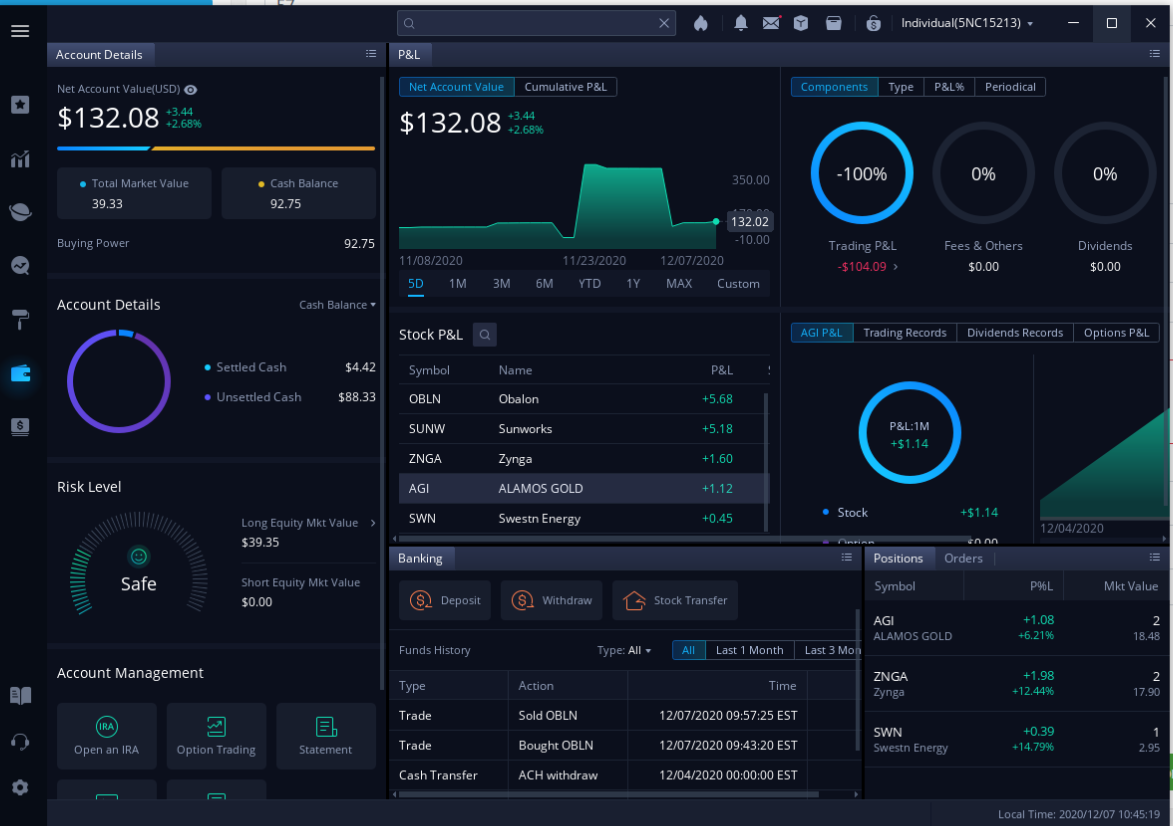Screen dimensions: 1173x826
Task: Open the Cash Balance dropdown
Action: click(x=337, y=305)
